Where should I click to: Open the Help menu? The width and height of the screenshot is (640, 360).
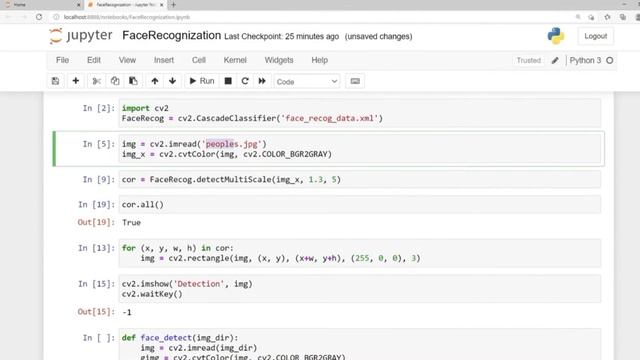(x=320, y=60)
